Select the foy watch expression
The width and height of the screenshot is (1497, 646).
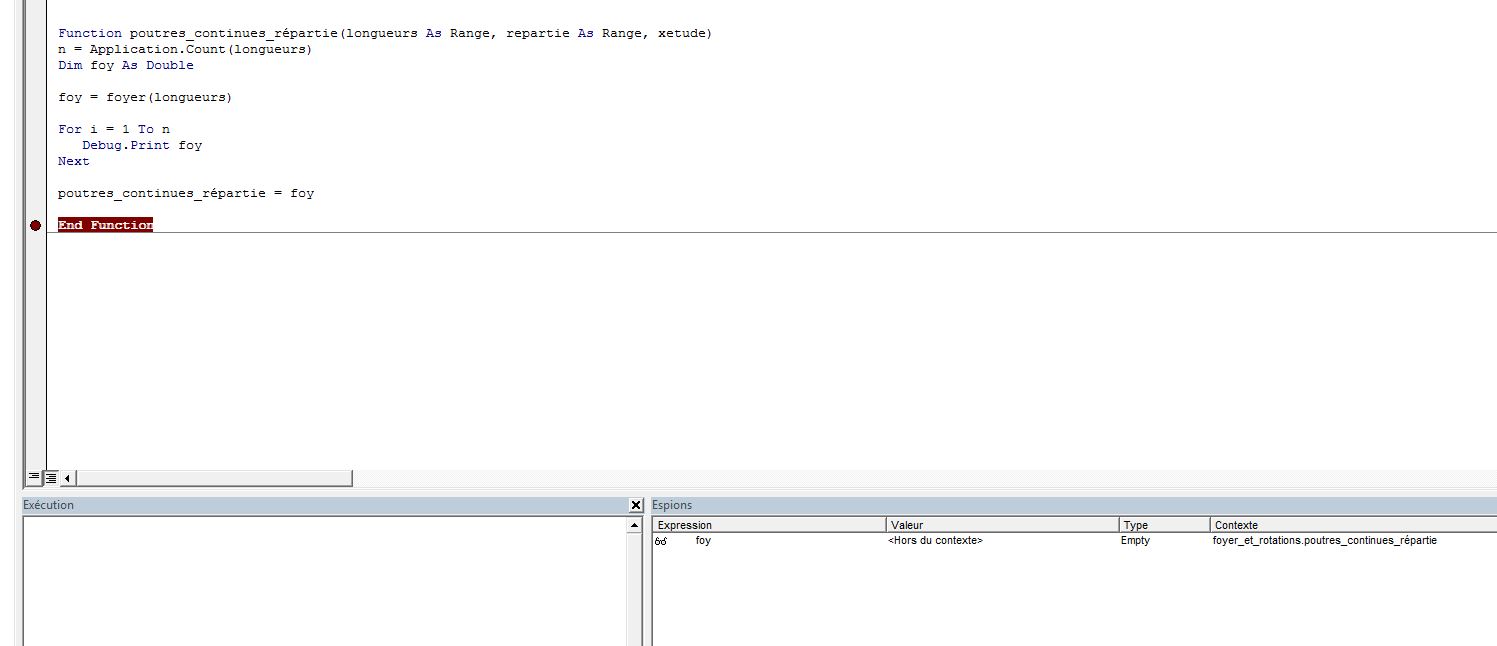704,541
